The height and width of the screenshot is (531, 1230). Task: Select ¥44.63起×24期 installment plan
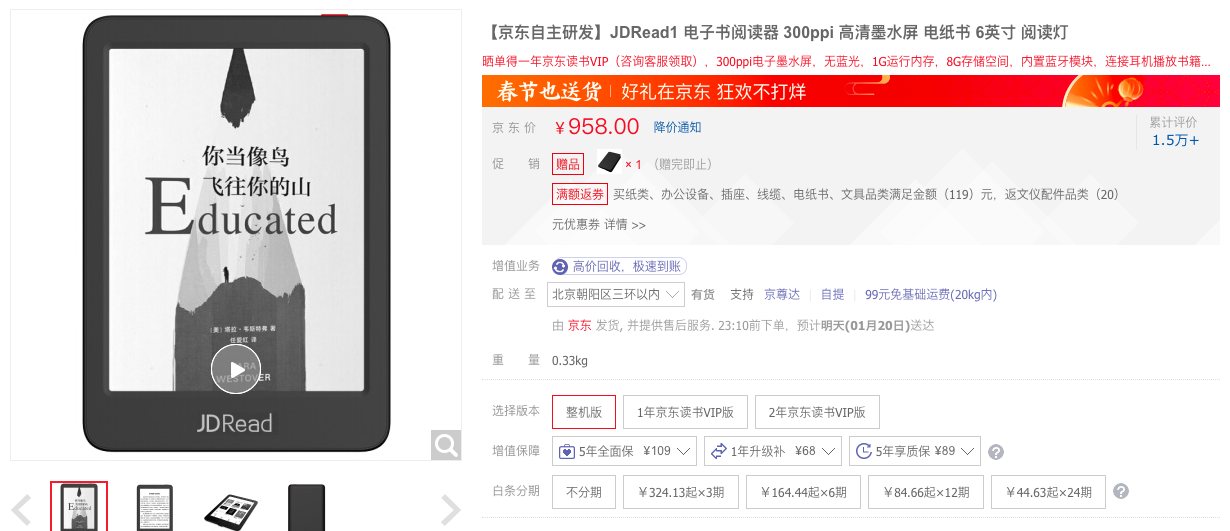(x=1048, y=491)
